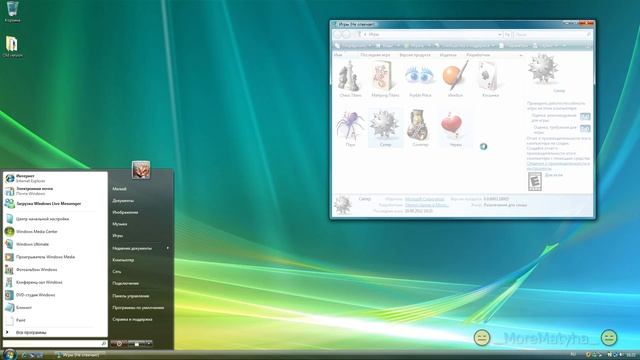Open performance information link in preview pane

(558, 165)
